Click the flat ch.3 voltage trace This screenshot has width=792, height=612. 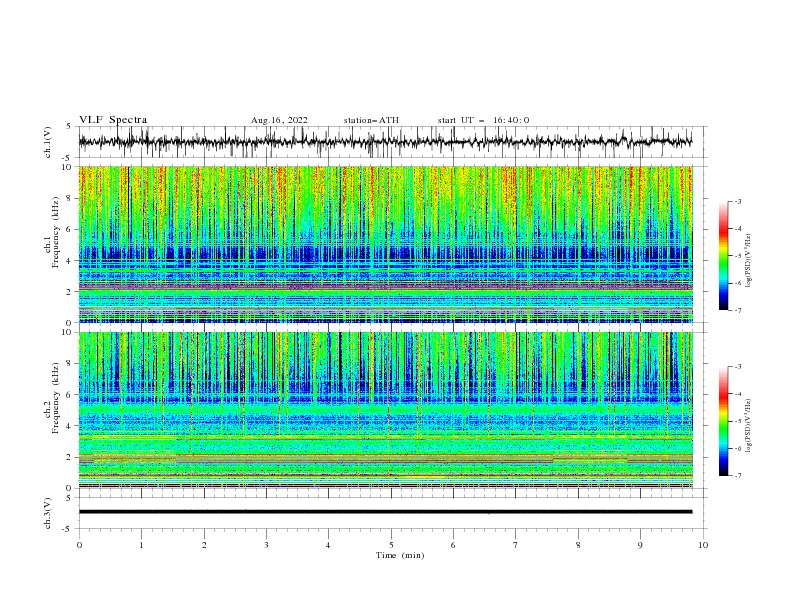click(385, 512)
